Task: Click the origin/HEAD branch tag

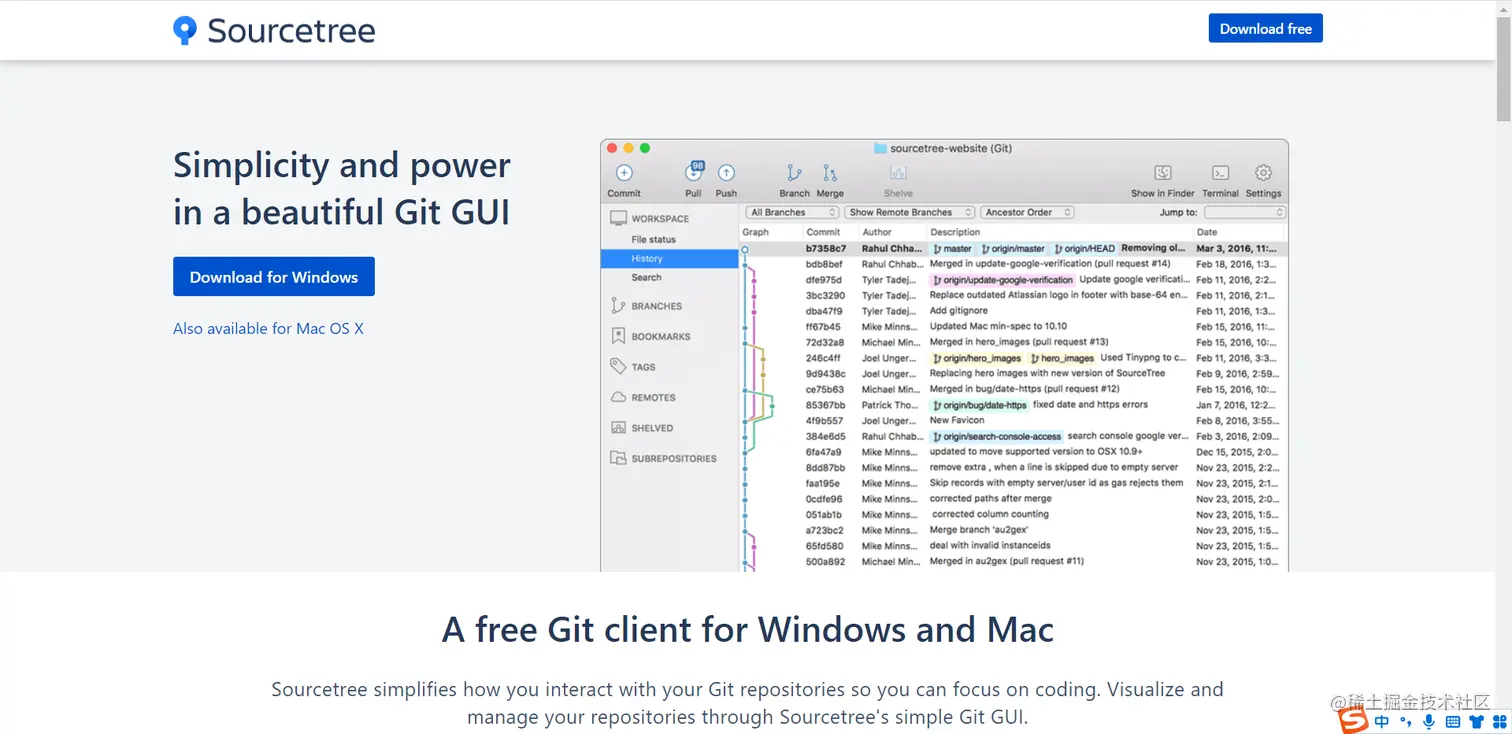Action: coord(1084,248)
